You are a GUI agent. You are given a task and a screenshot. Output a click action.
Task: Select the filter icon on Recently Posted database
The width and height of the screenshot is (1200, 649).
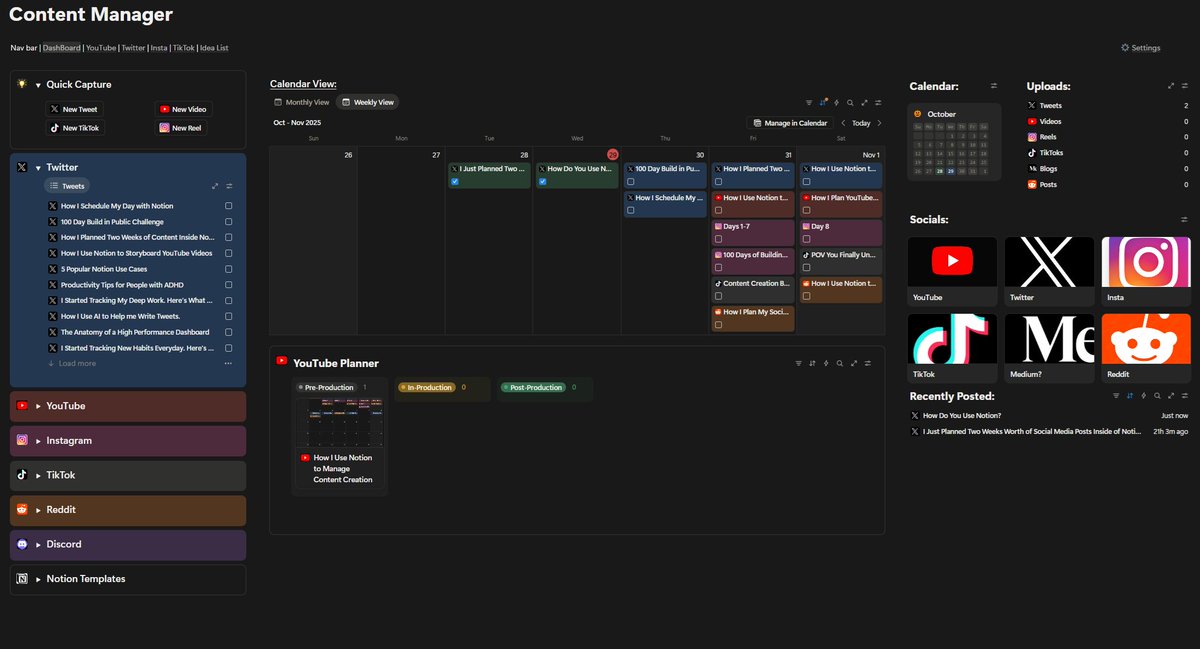1117,396
